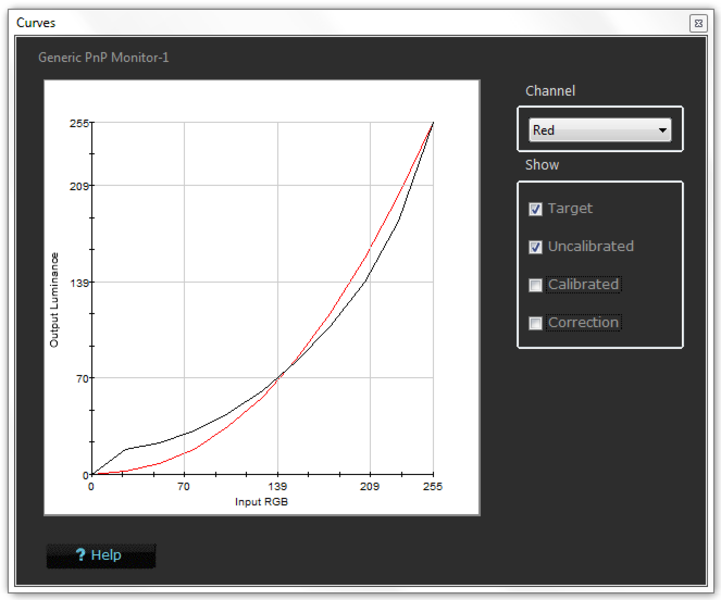Click the Input RGB axis label
Screen dimensions: 721x600
(262, 500)
